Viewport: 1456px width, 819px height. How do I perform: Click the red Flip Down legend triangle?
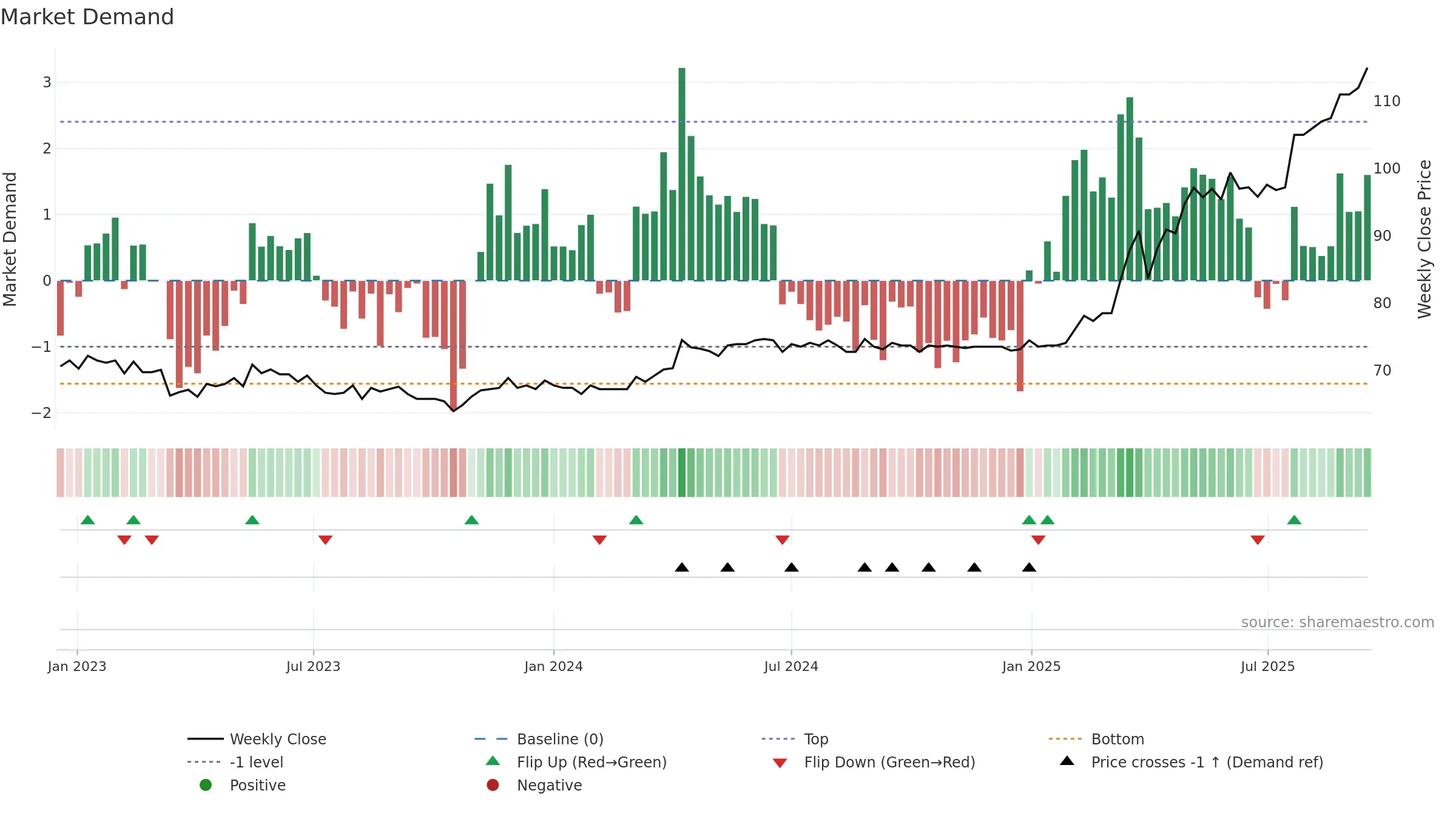point(780,763)
